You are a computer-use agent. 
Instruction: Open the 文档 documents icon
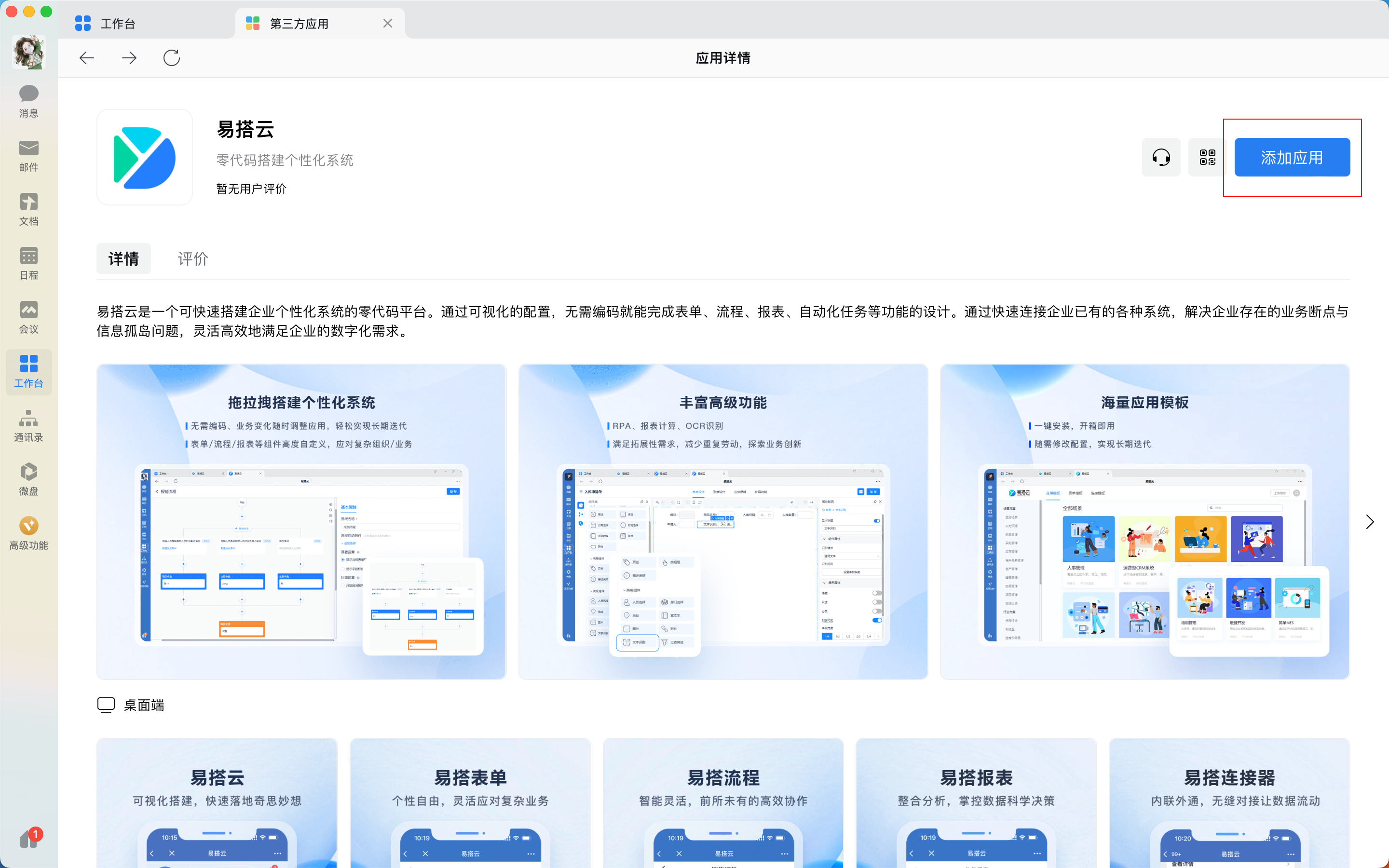point(29,209)
